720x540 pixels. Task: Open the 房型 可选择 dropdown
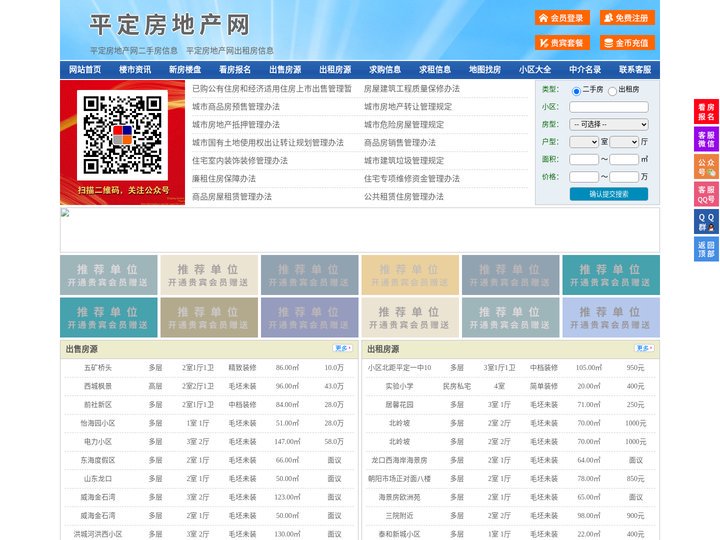609,124
